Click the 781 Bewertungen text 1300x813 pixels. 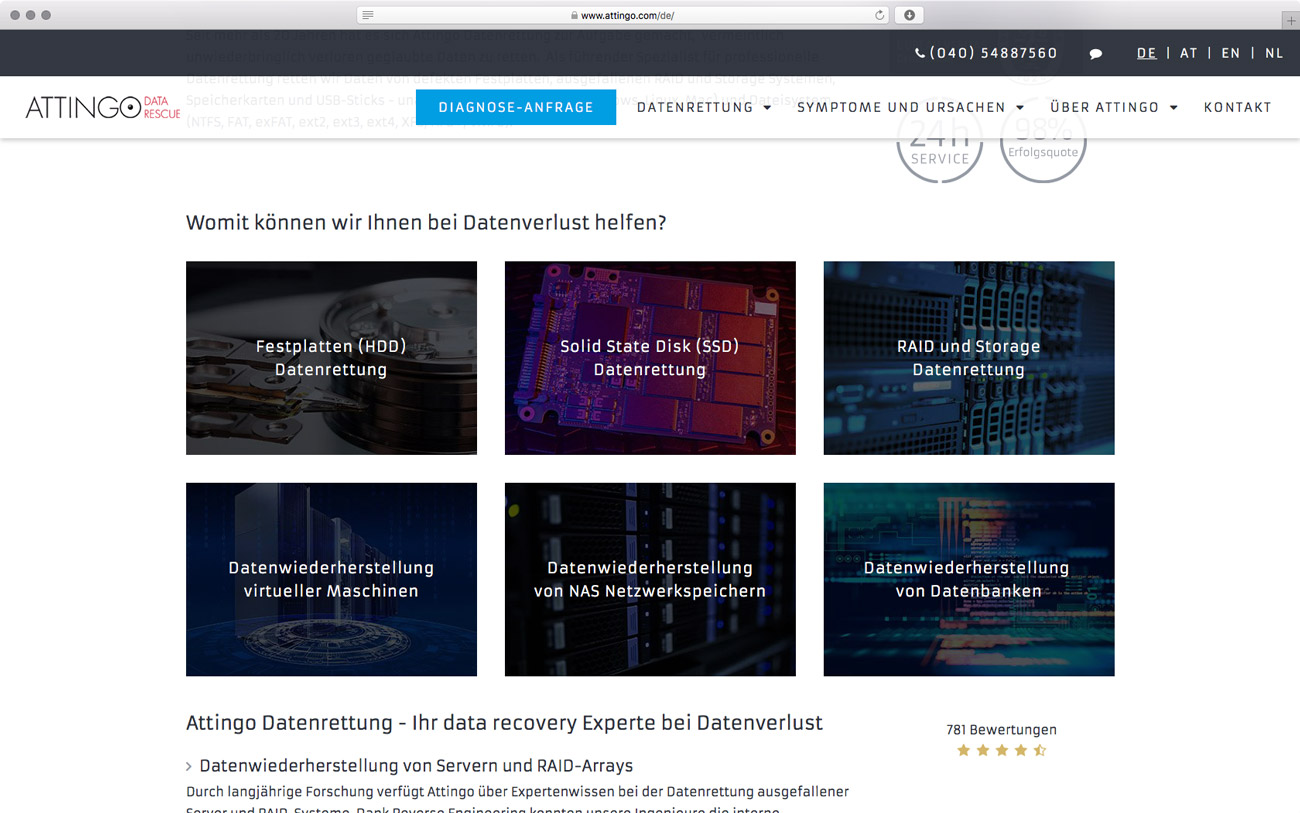(x=1001, y=730)
